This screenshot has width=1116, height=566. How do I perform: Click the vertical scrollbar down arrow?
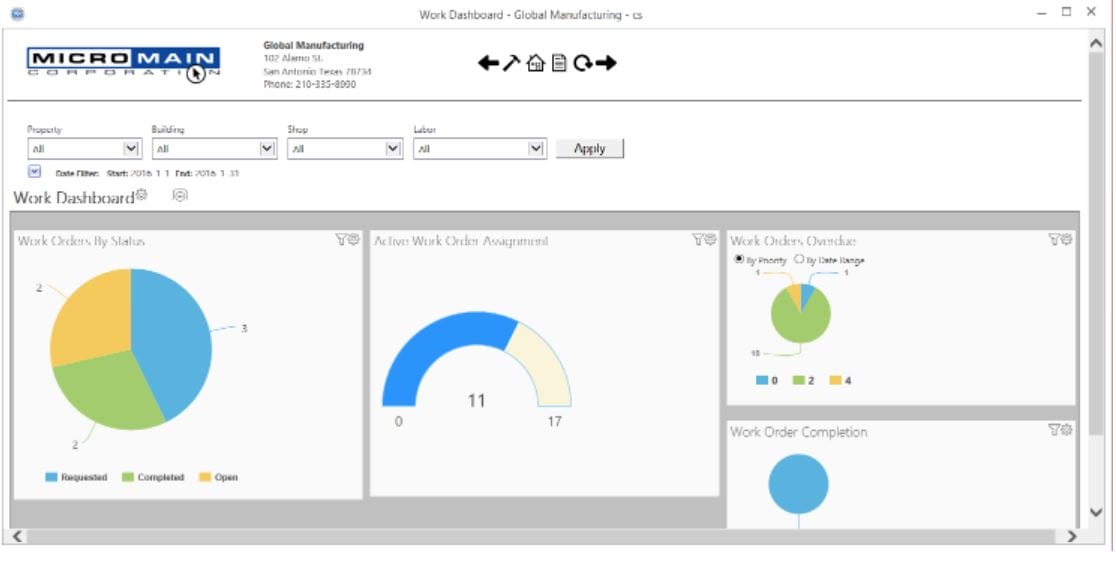(x=1095, y=512)
